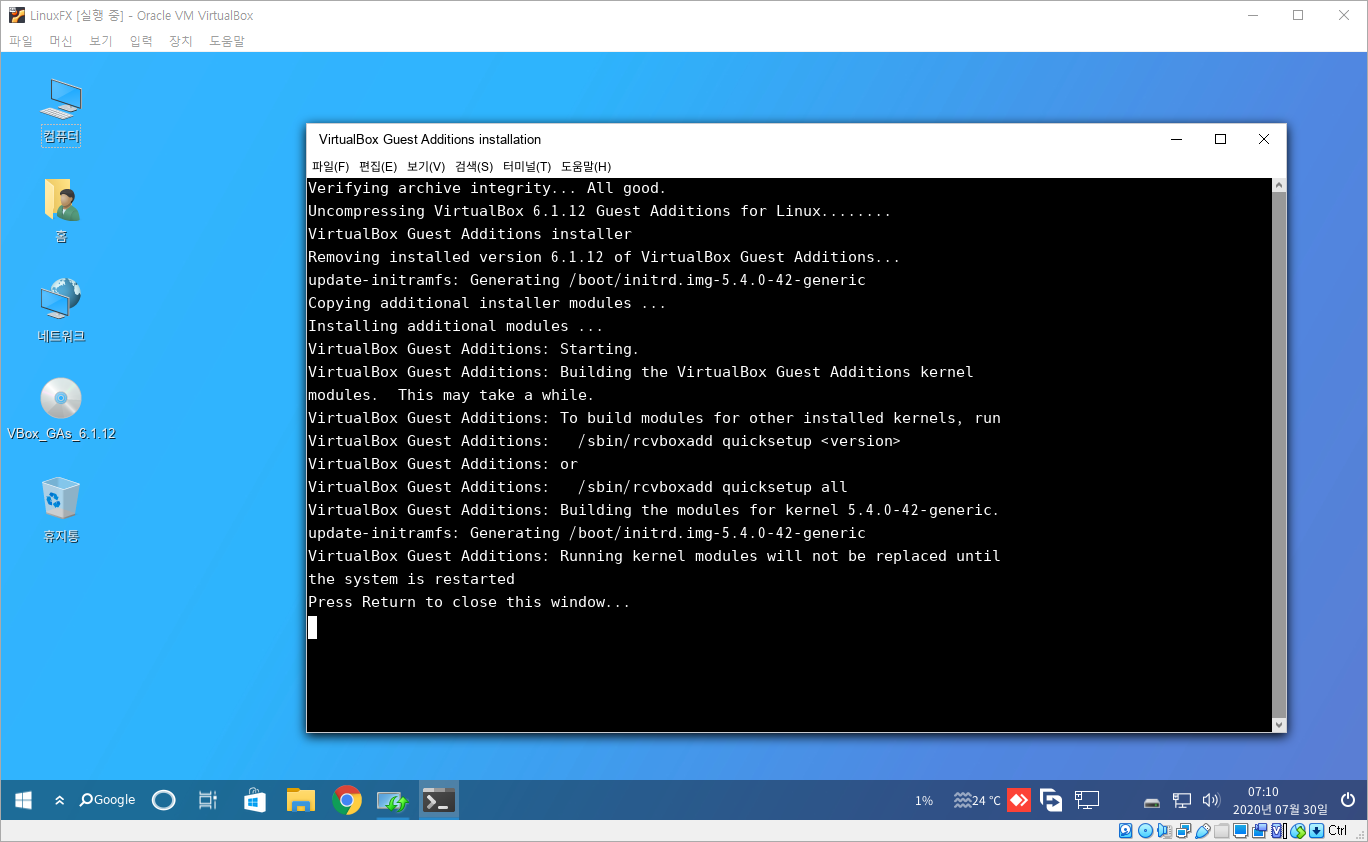Open the Cortana-style circle assistant icon
This screenshot has width=1368, height=842.
(x=163, y=800)
